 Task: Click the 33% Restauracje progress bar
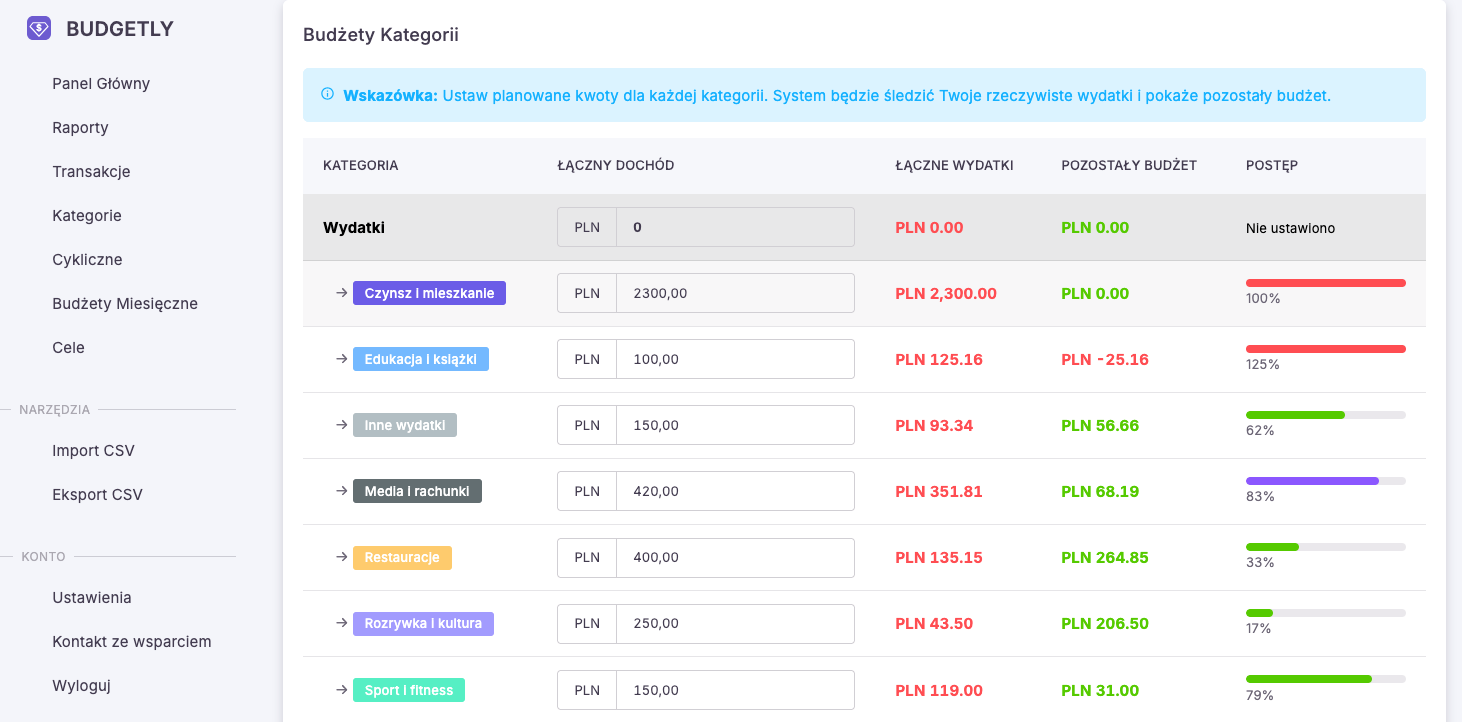click(1325, 547)
